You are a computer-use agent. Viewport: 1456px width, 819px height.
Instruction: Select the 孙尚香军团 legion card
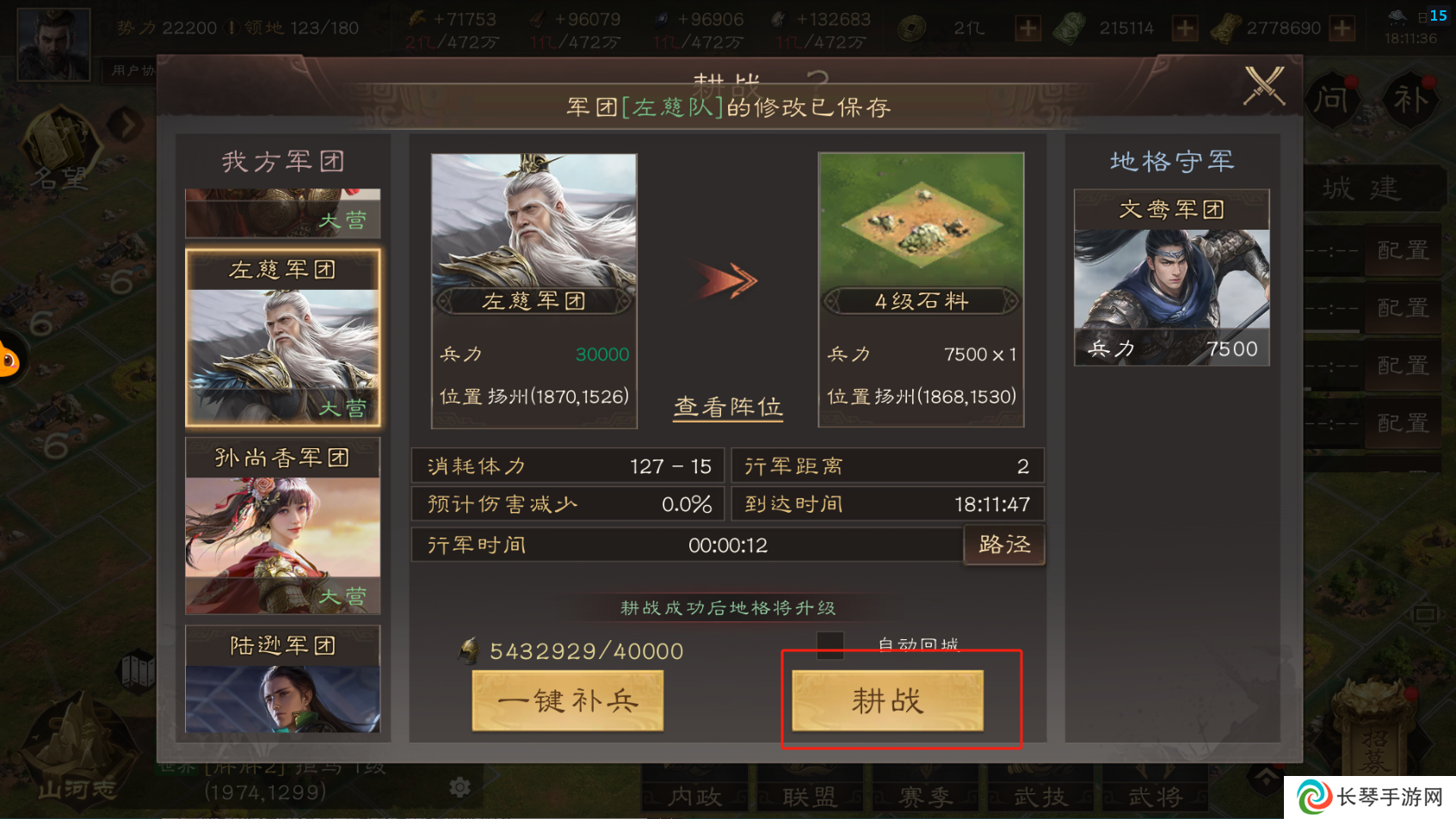[x=283, y=526]
